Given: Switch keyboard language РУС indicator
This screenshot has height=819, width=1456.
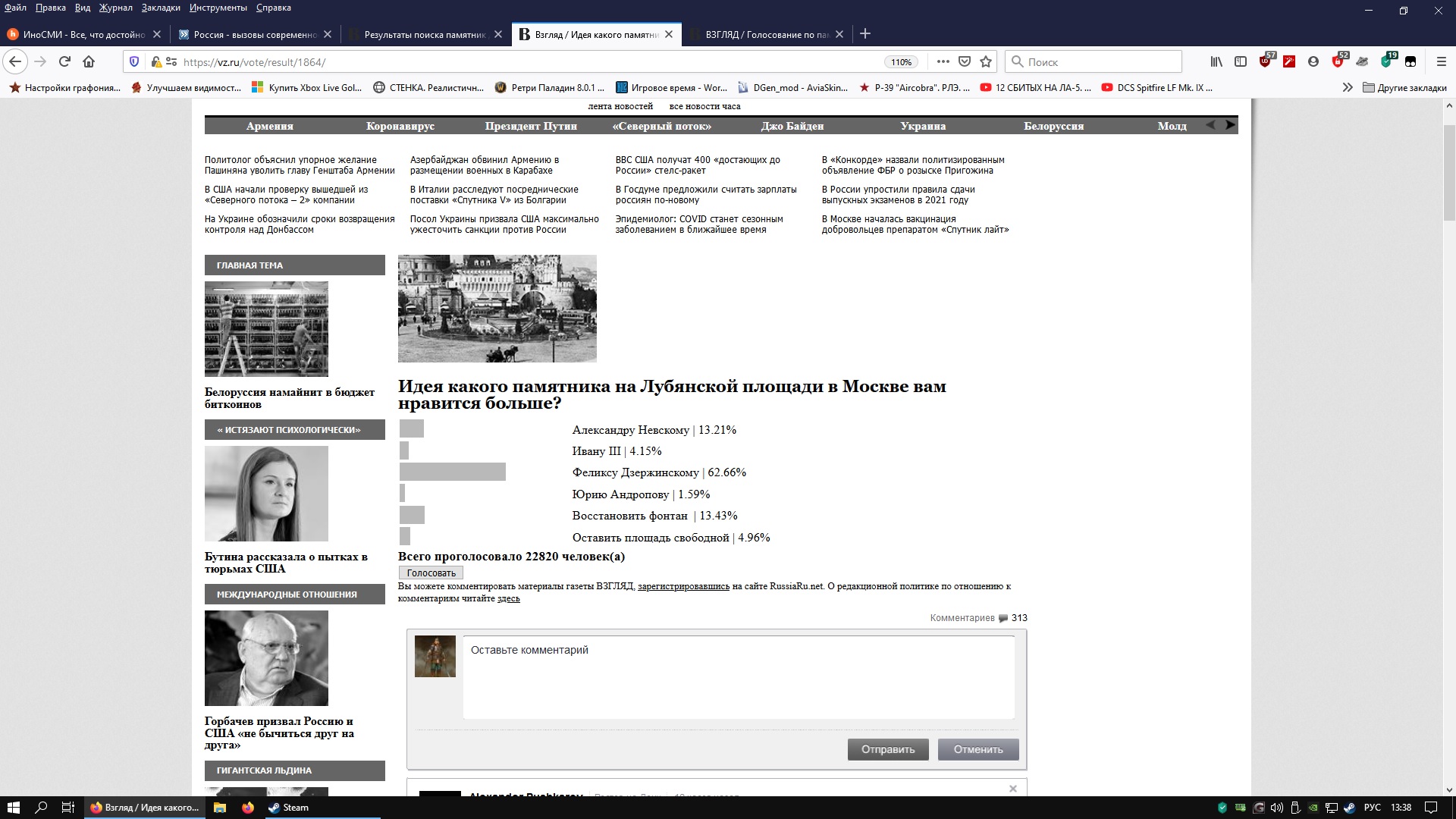Looking at the screenshot, I should (1372, 808).
